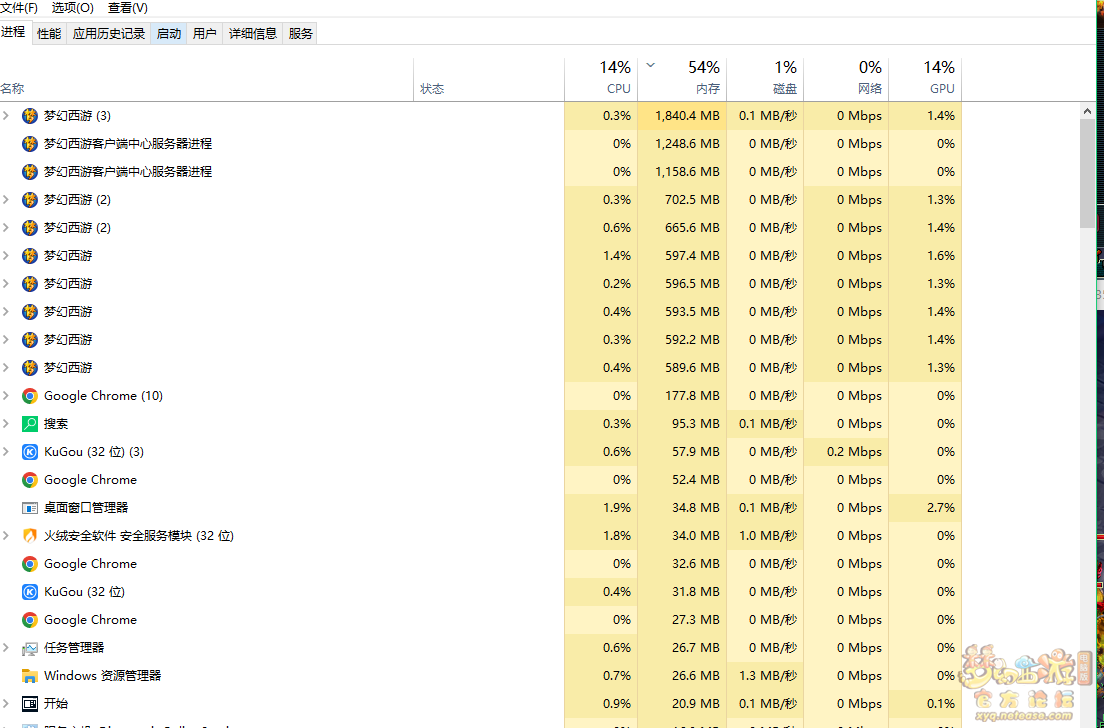Expand 梦幻西游 row using 593.5 MB

pyautogui.click(x=6, y=312)
